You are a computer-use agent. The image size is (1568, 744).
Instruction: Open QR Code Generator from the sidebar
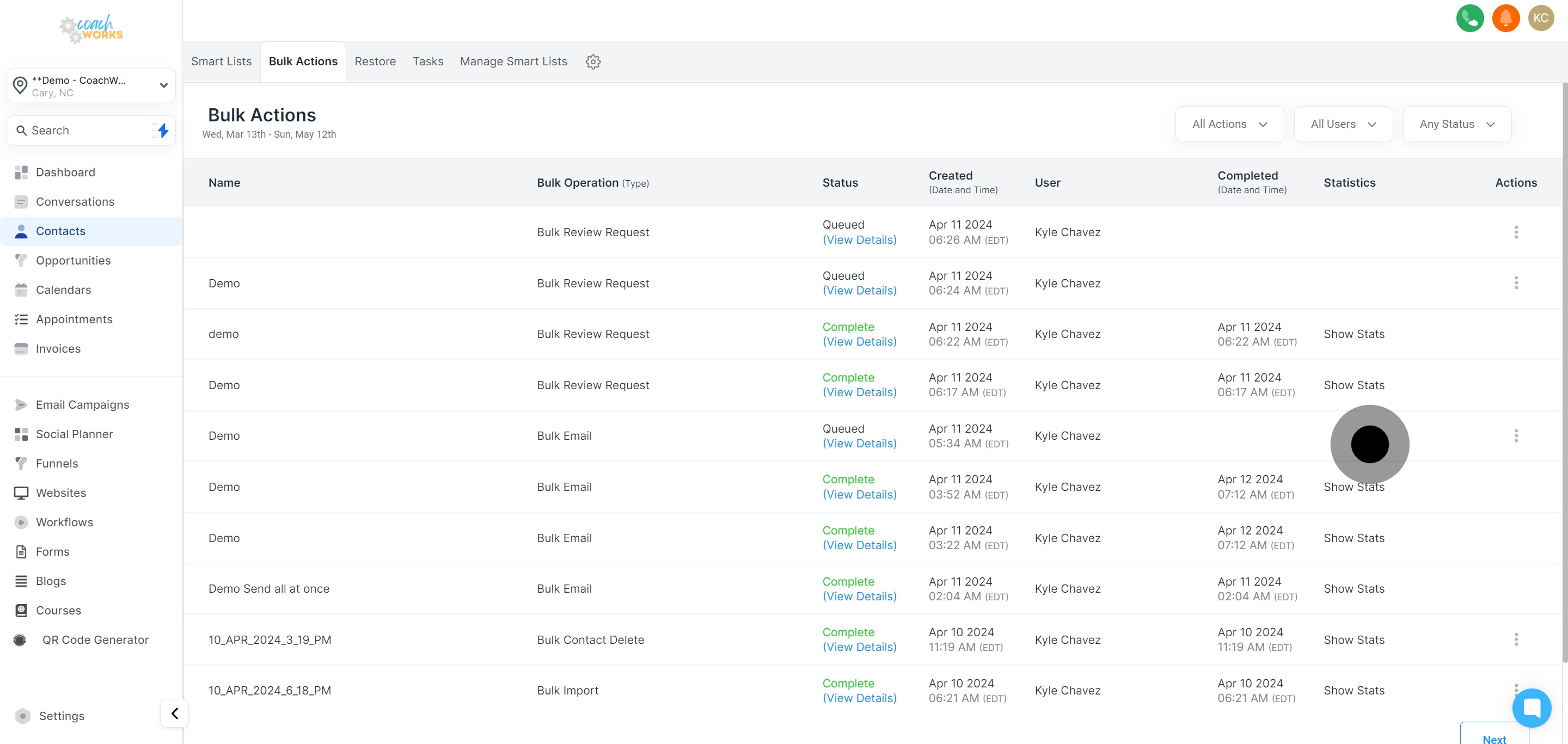point(95,640)
